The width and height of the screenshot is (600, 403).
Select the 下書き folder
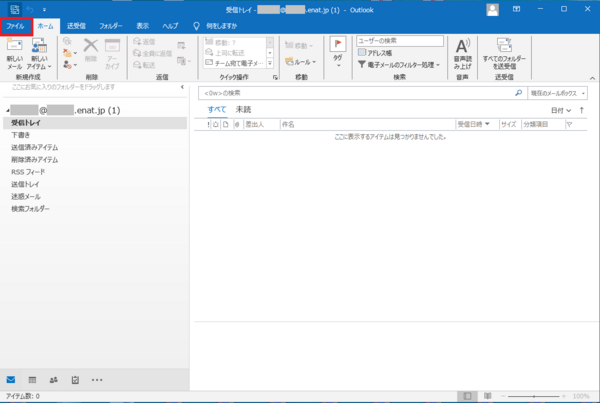[x=21, y=134]
